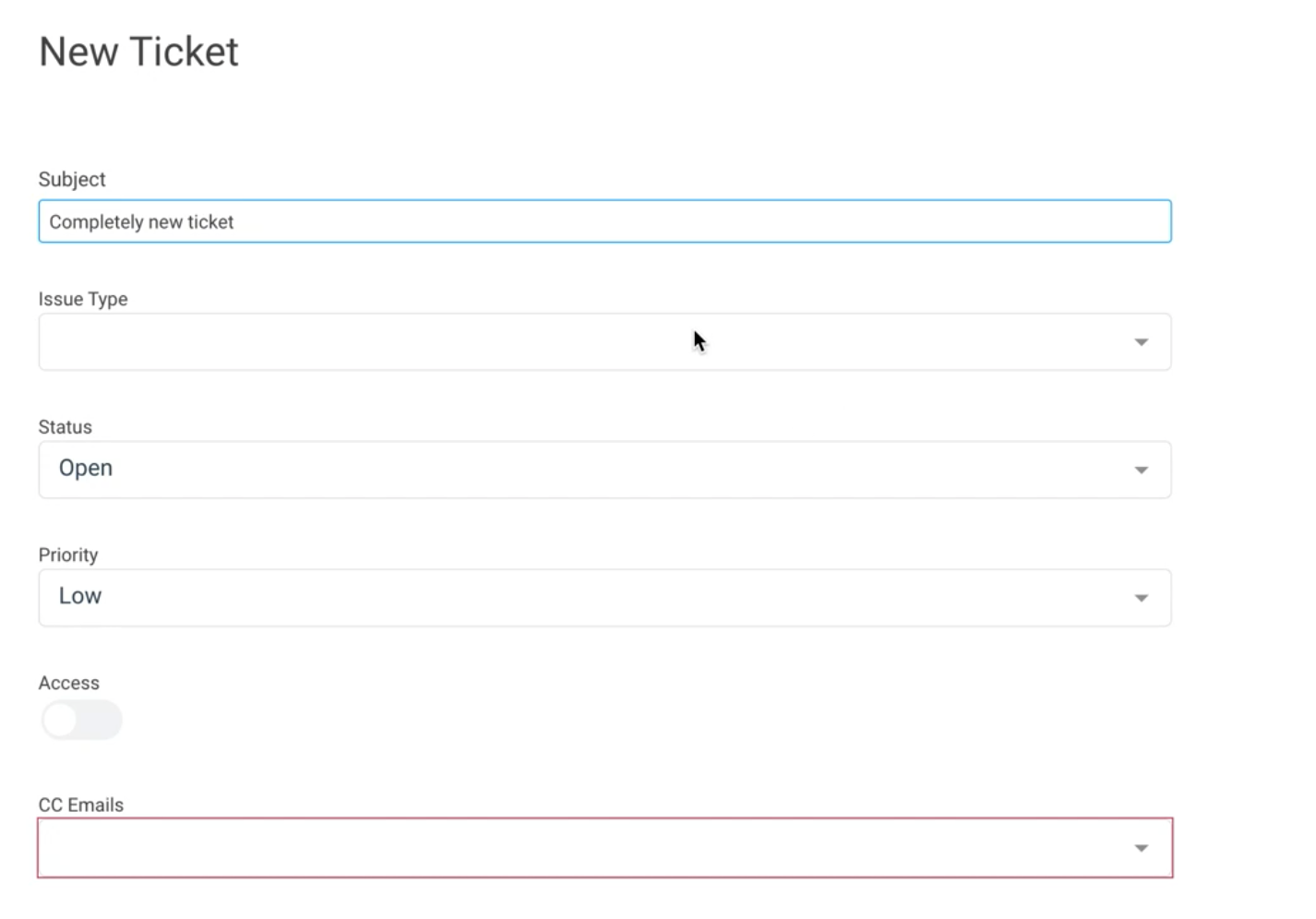The image size is (1316, 919).
Task: Click the CC Emails dropdown arrow
Action: (x=1141, y=848)
